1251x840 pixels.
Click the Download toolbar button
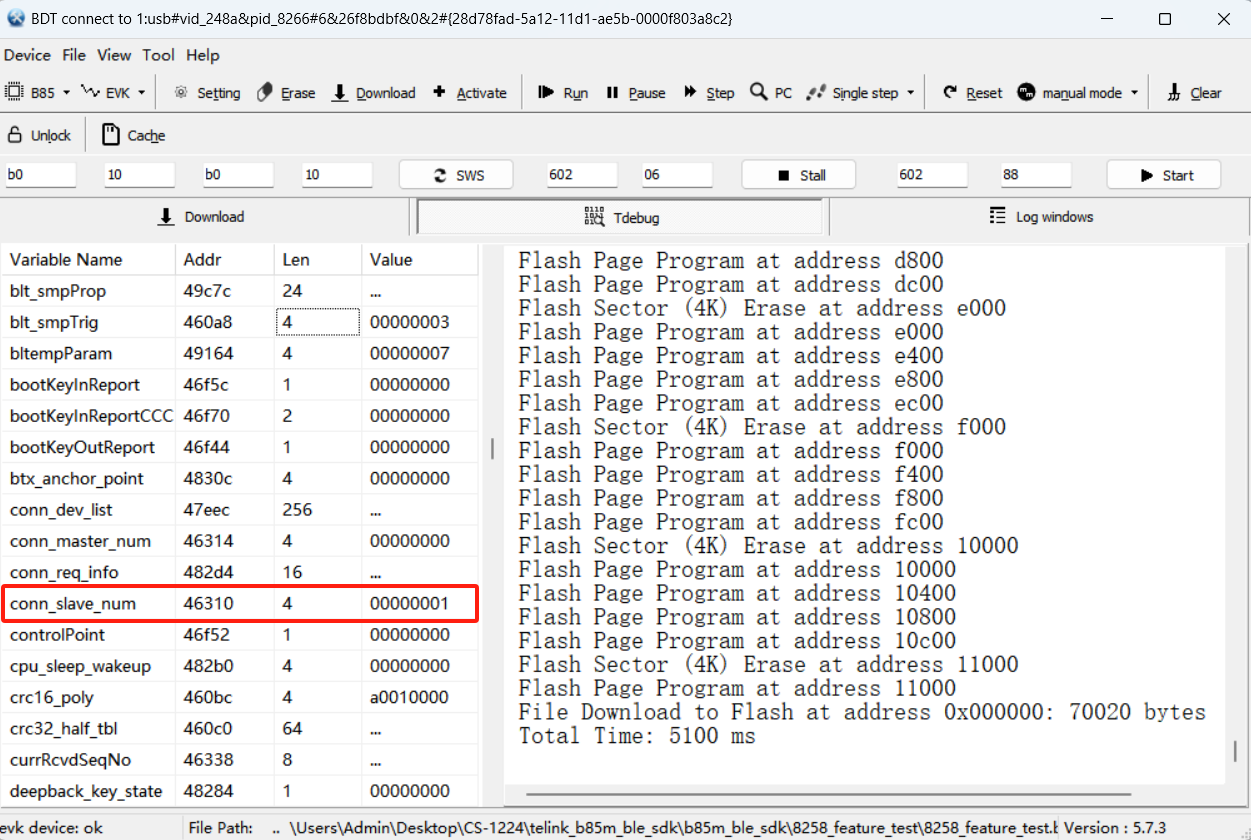pyautogui.click(x=374, y=92)
